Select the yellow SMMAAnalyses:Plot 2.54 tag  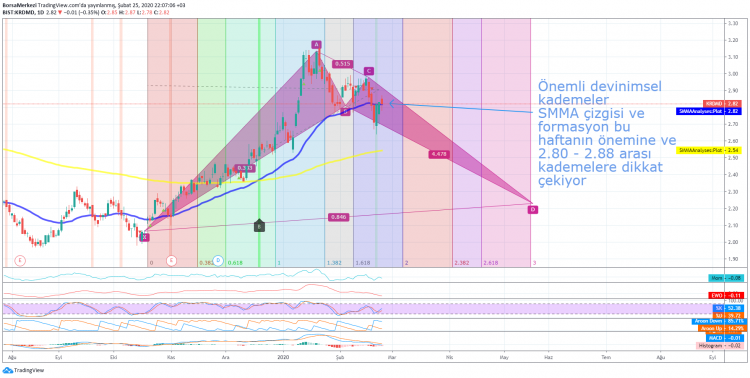pyautogui.click(x=709, y=150)
